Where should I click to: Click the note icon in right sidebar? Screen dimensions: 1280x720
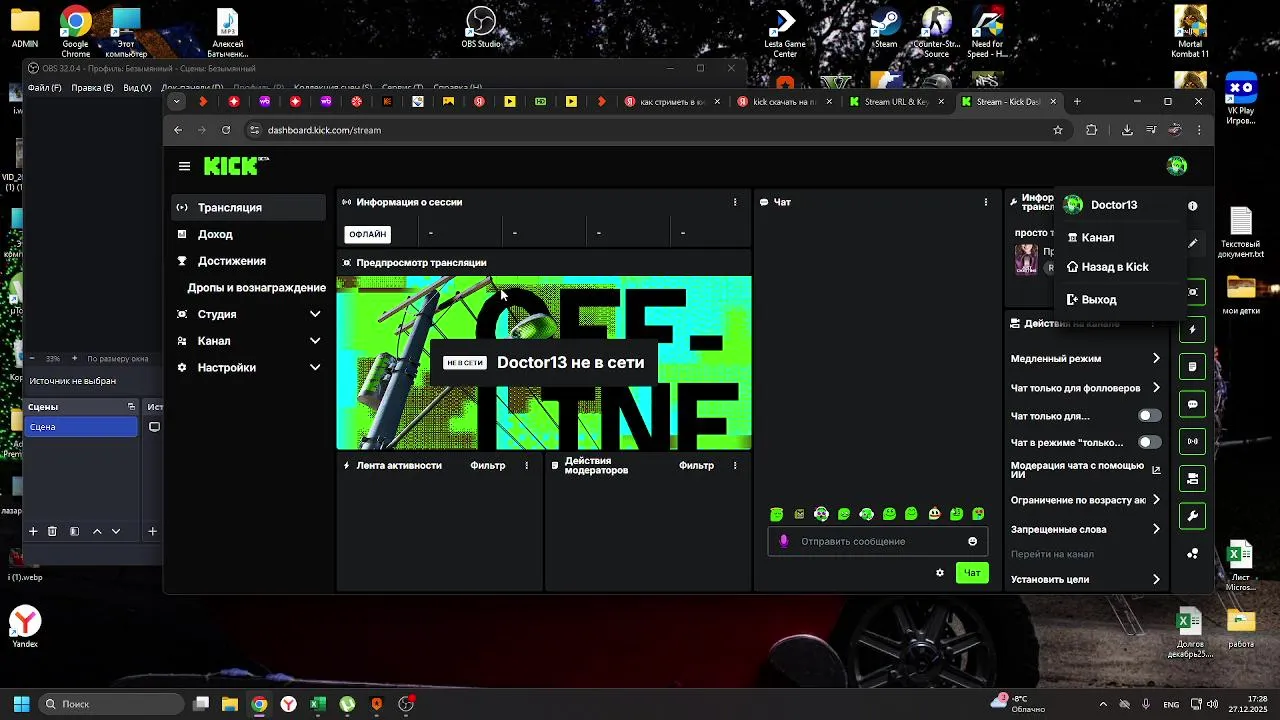tap(1192, 367)
